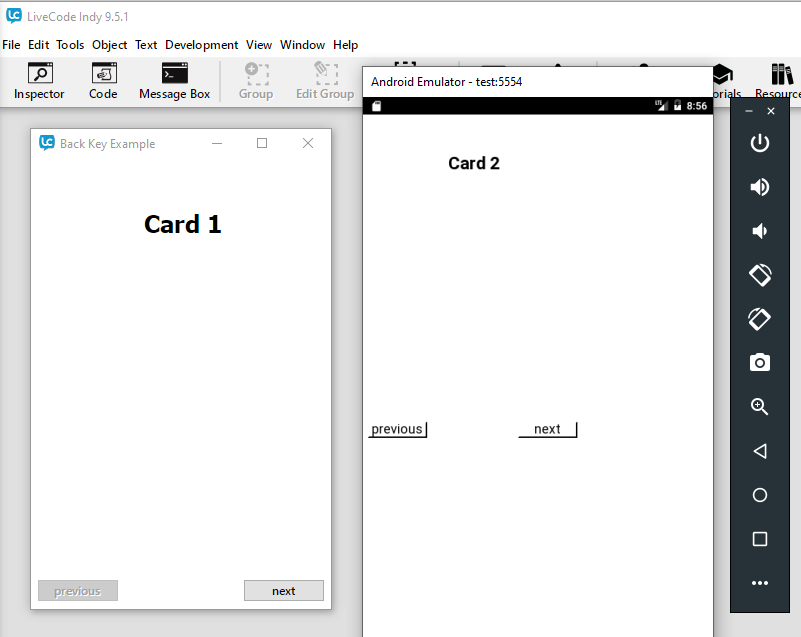Open the View menu
The image size is (801, 637).
259,45
